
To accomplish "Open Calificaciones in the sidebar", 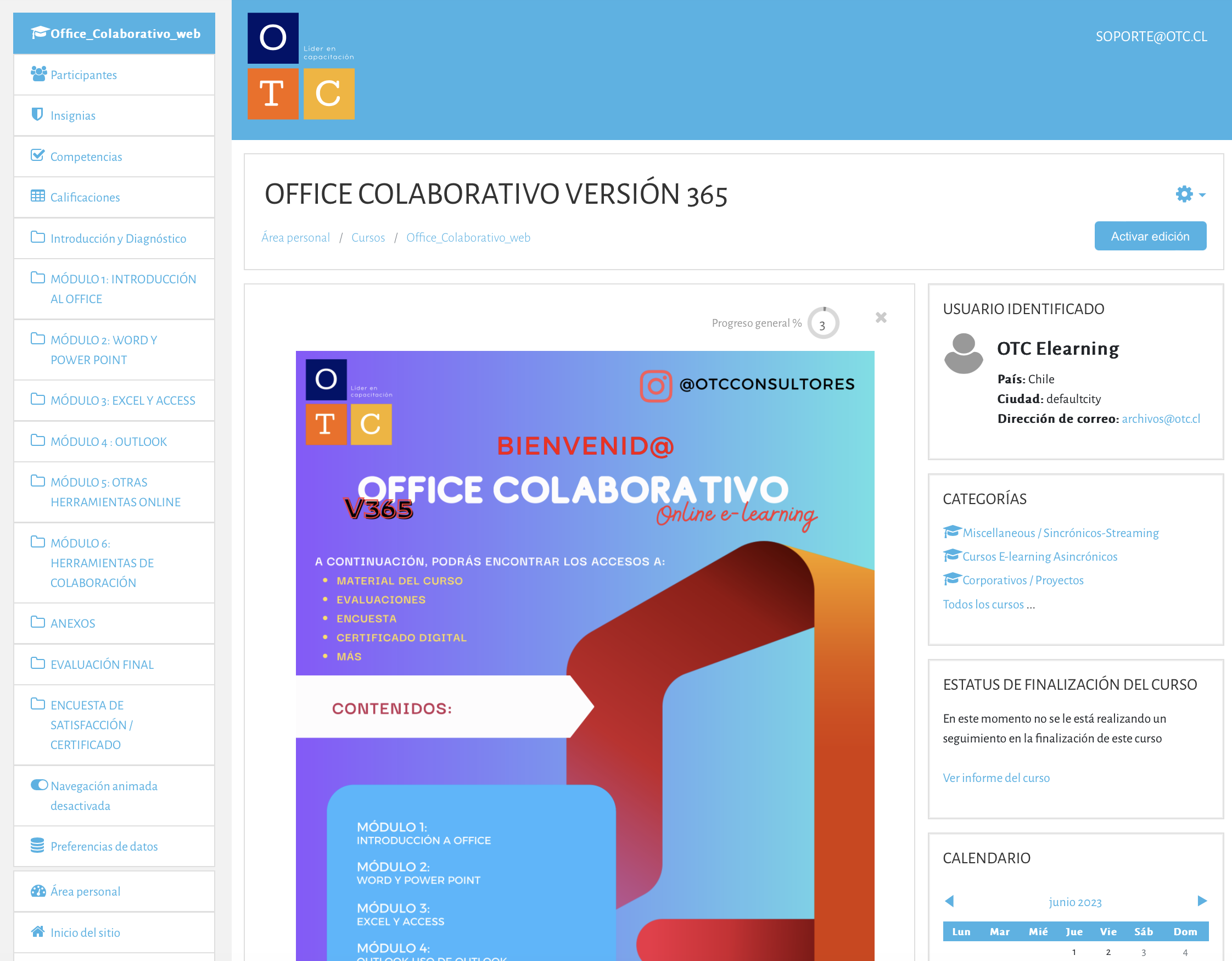I will [114, 197].
